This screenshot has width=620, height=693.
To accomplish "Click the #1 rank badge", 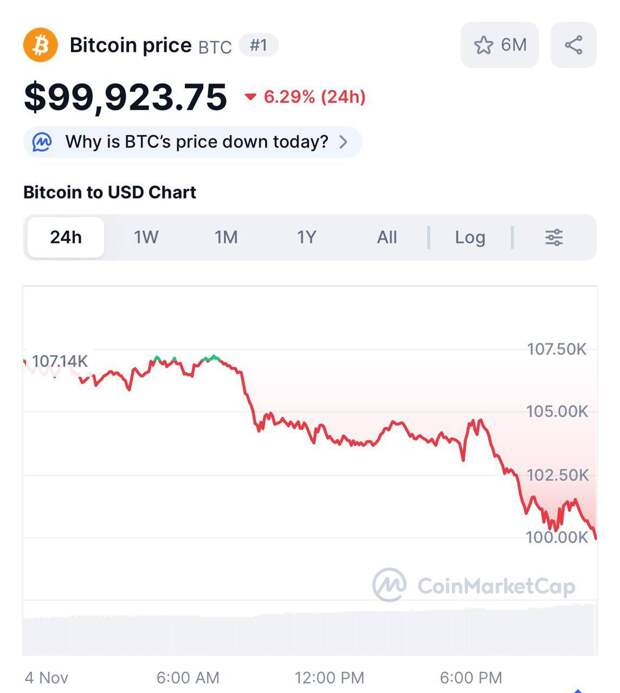I will (x=259, y=45).
